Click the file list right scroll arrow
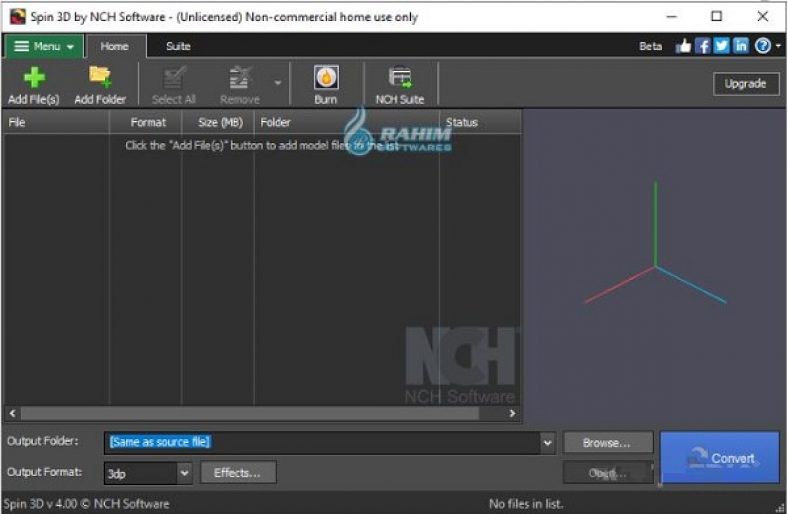 coord(512,413)
